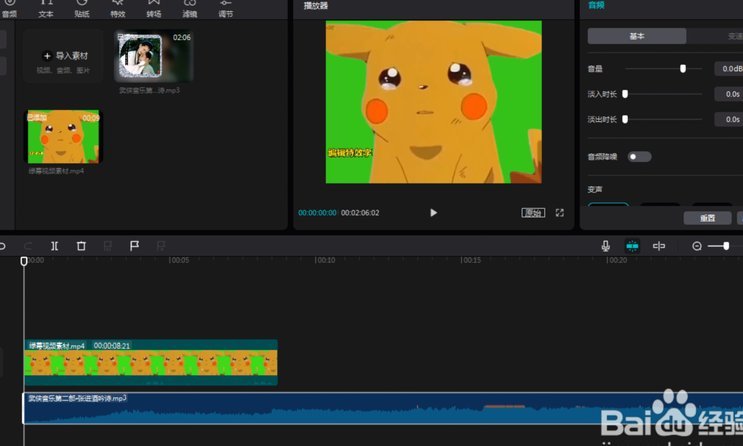Screen dimensions: 743x446
Task: Click the undo arrow in timeline toolbar
Action: pyautogui.click(x=2, y=246)
